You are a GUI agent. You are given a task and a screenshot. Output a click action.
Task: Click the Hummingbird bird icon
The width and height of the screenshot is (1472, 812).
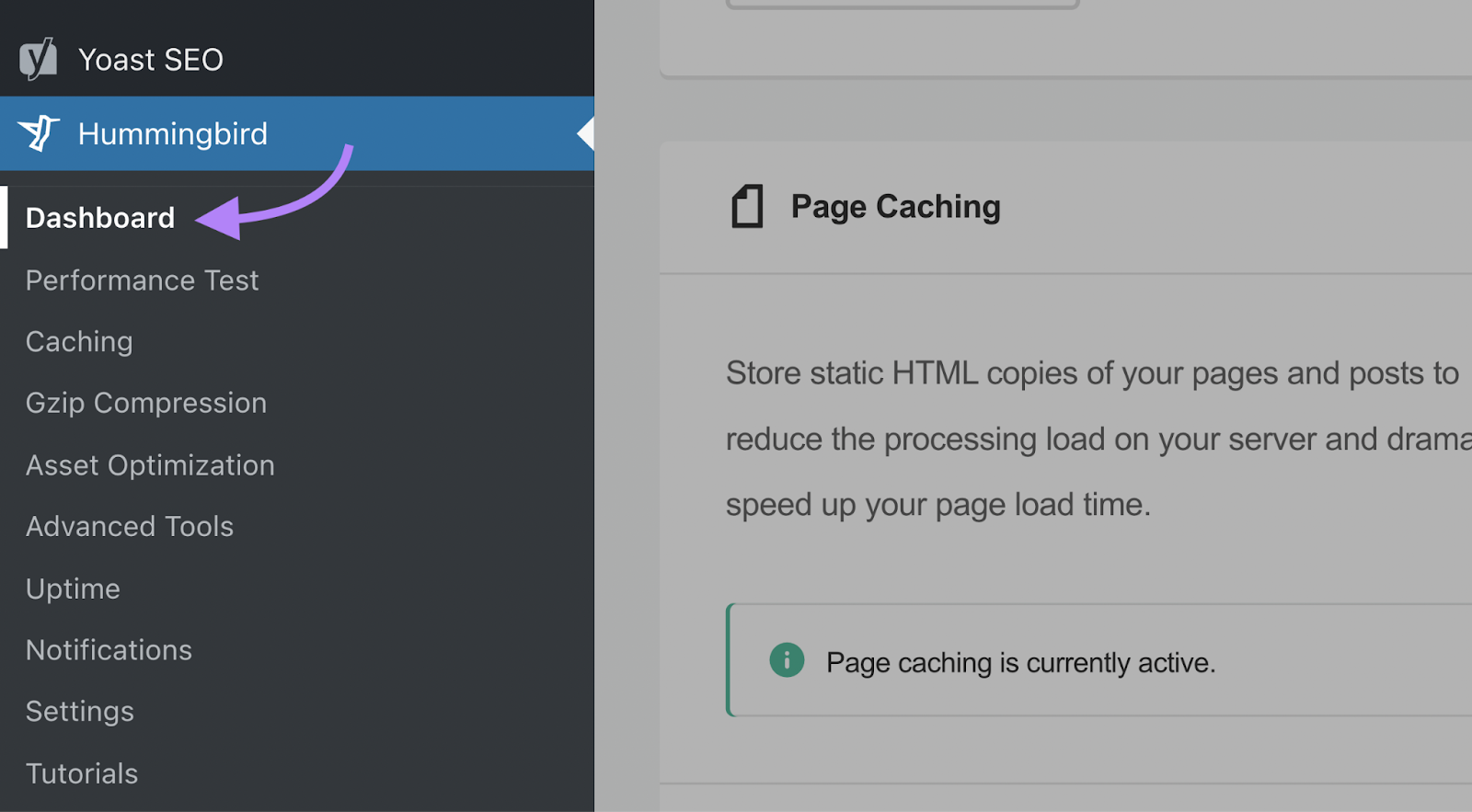click(x=39, y=133)
